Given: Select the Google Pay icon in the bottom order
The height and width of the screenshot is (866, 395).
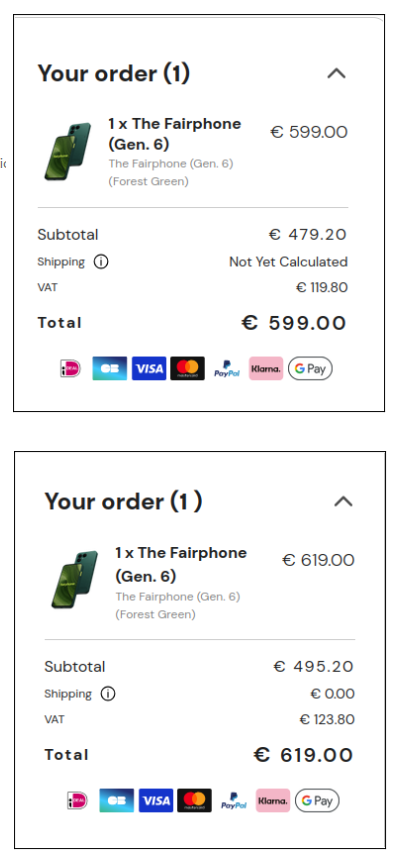Looking at the screenshot, I should click(317, 800).
